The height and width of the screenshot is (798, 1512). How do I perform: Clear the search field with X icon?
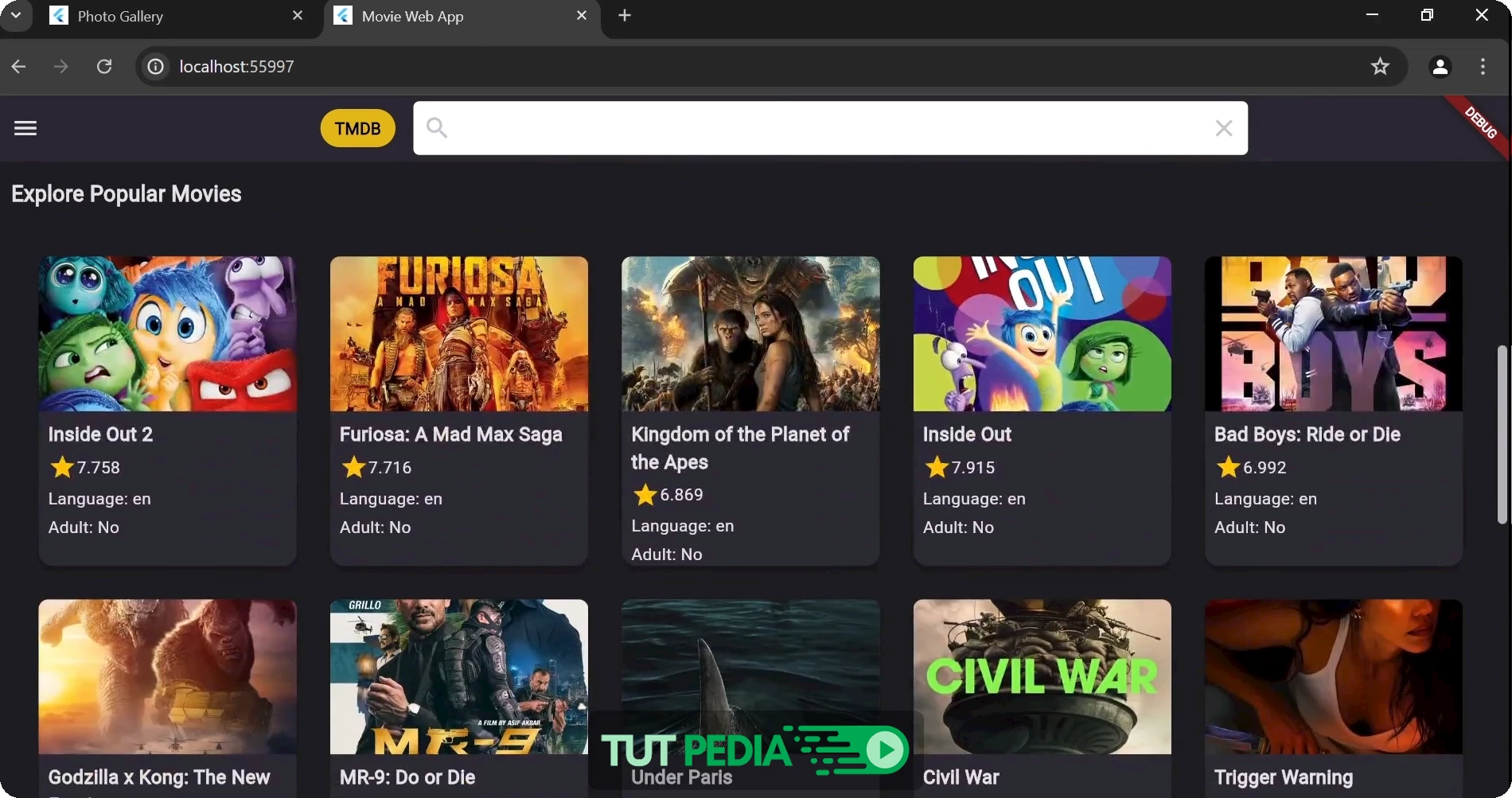(1224, 128)
